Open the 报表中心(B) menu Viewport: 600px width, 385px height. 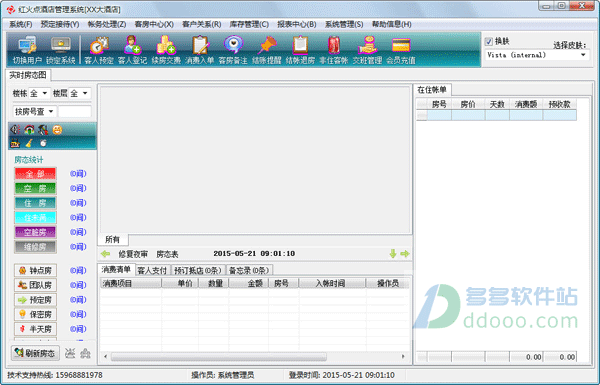click(x=297, y=24)
